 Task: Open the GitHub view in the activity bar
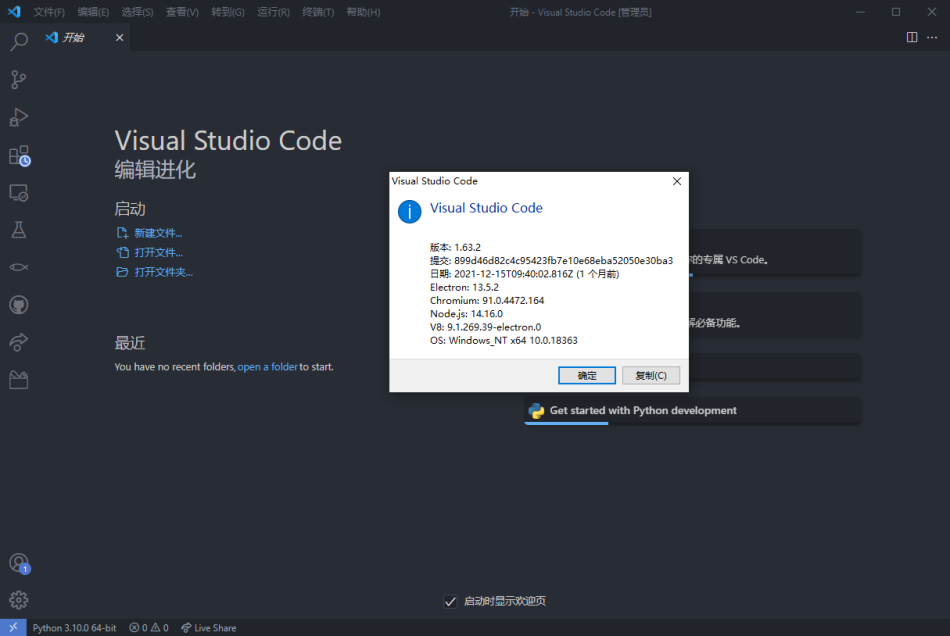click(19, 305)
